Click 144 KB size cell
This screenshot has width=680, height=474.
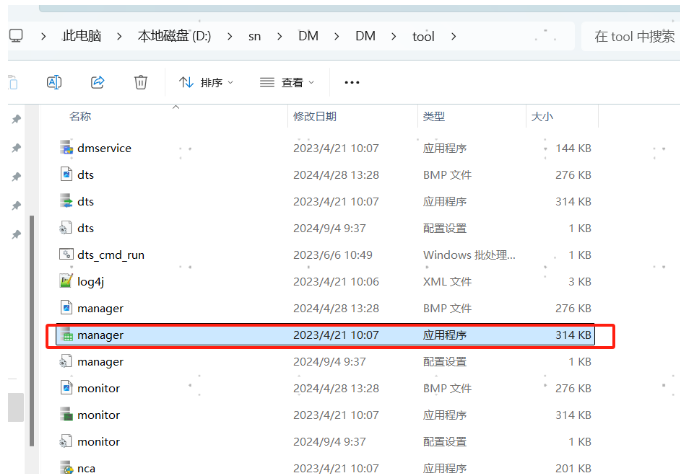(x=573, y=148)
